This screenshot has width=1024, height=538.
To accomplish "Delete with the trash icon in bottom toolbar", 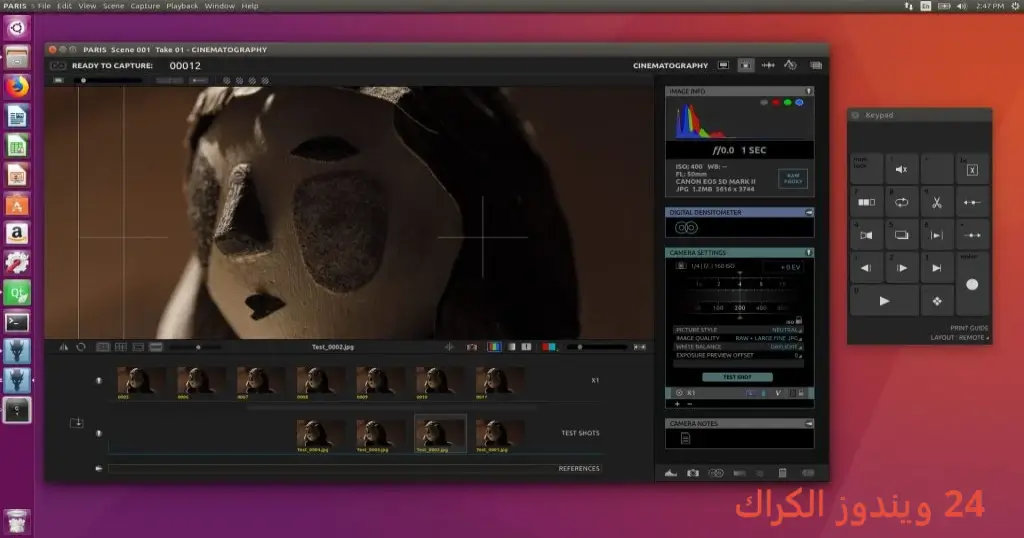I will click(782, 473).
